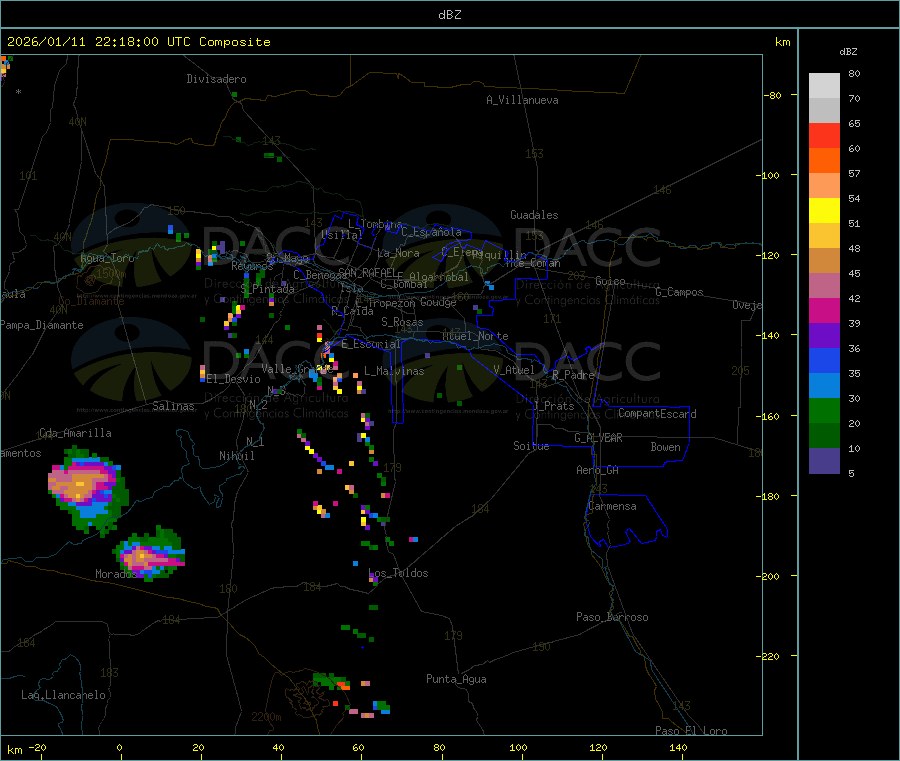Select the Divisadero map label
900x761 pixels.
(x=216, y=79)
